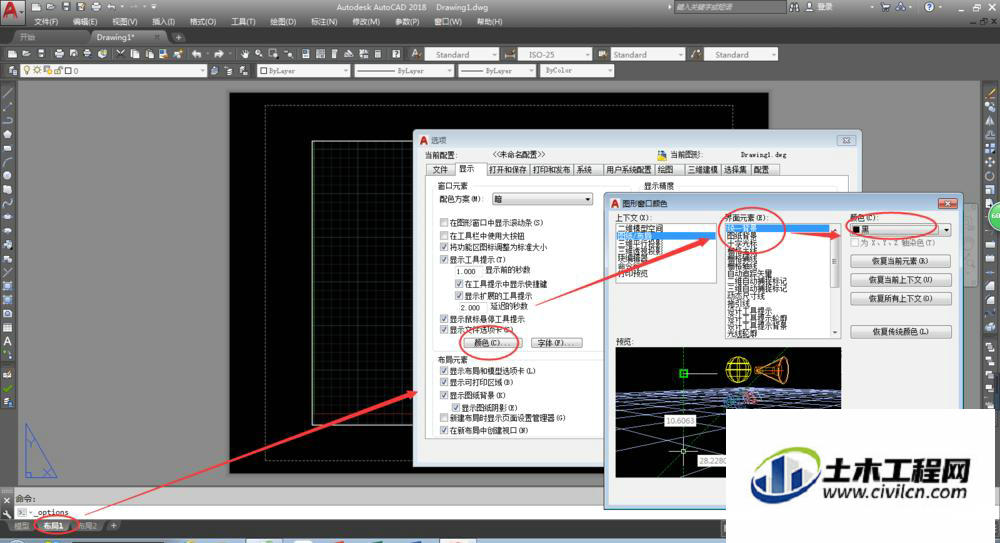
Task: Click the Cut scissors icon in toolbar
Action: (120, 54)
